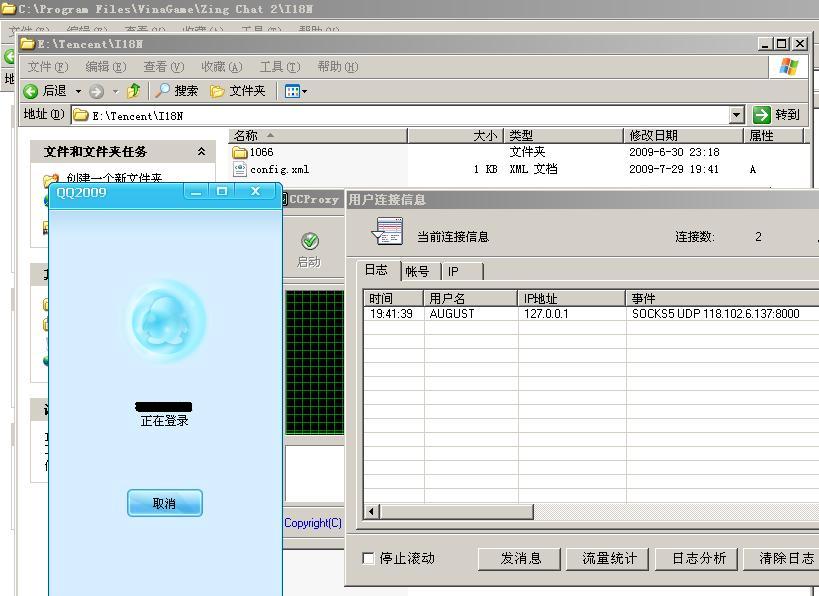Click the CCProxy 启动 start icon
The image size is (819, 596).
click(310, 241)
